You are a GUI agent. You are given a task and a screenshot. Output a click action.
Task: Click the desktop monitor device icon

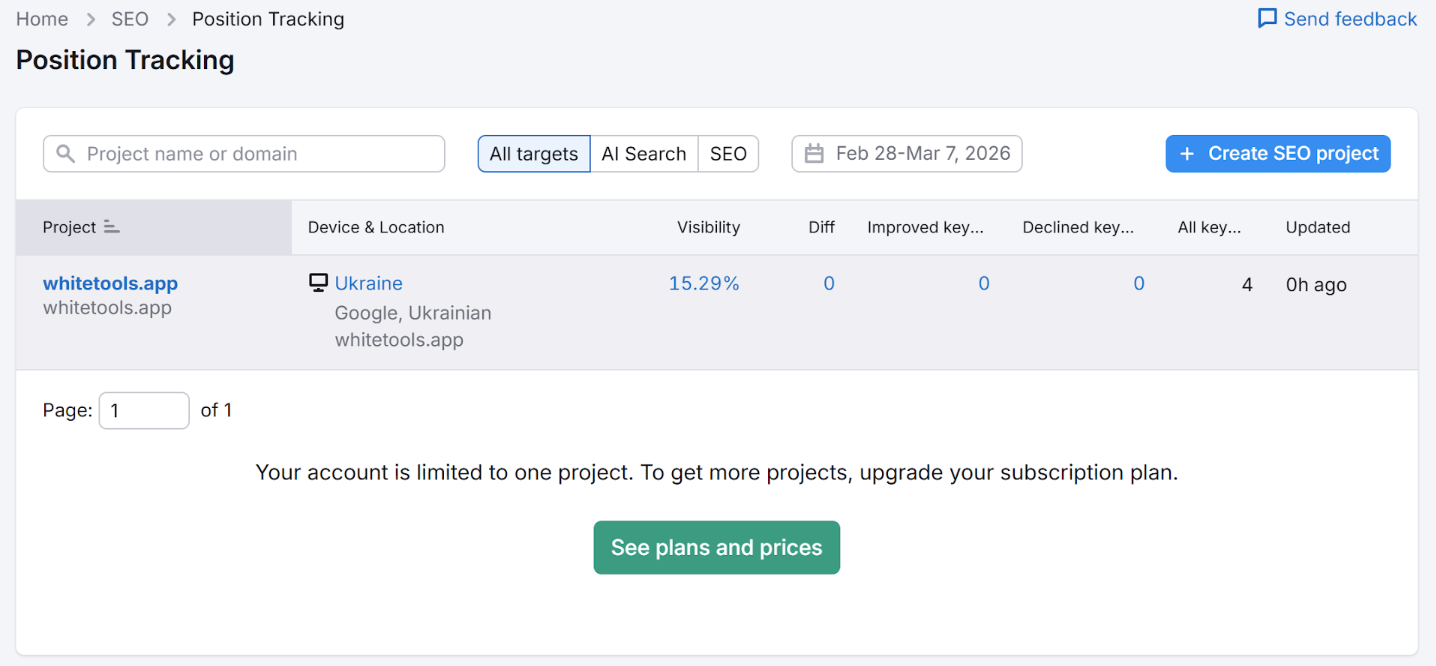coord(318,283)
